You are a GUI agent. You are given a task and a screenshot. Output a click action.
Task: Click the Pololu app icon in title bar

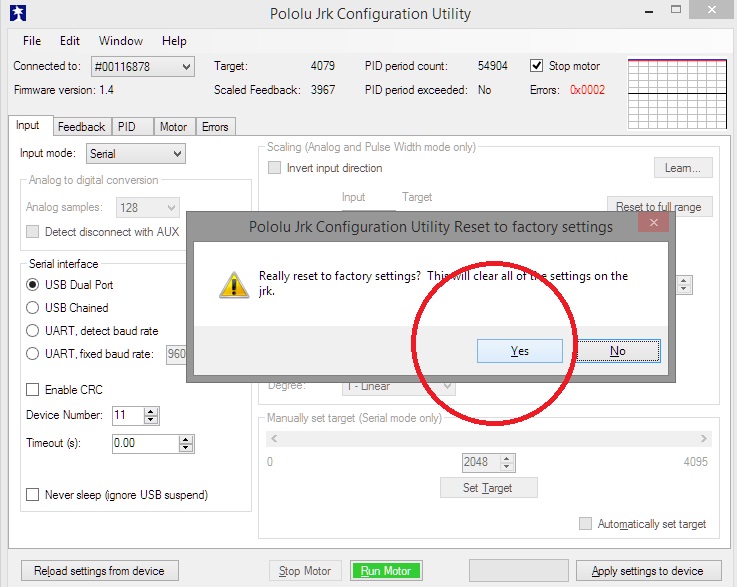pyautogui.click(x=18, y=13)
